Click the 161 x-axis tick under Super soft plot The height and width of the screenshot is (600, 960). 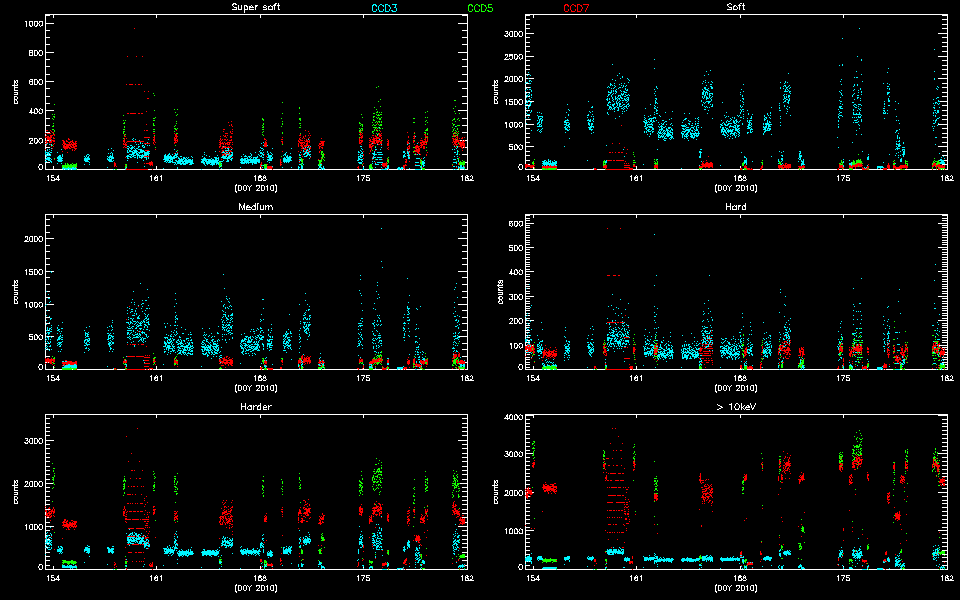(x=156, y=178)
